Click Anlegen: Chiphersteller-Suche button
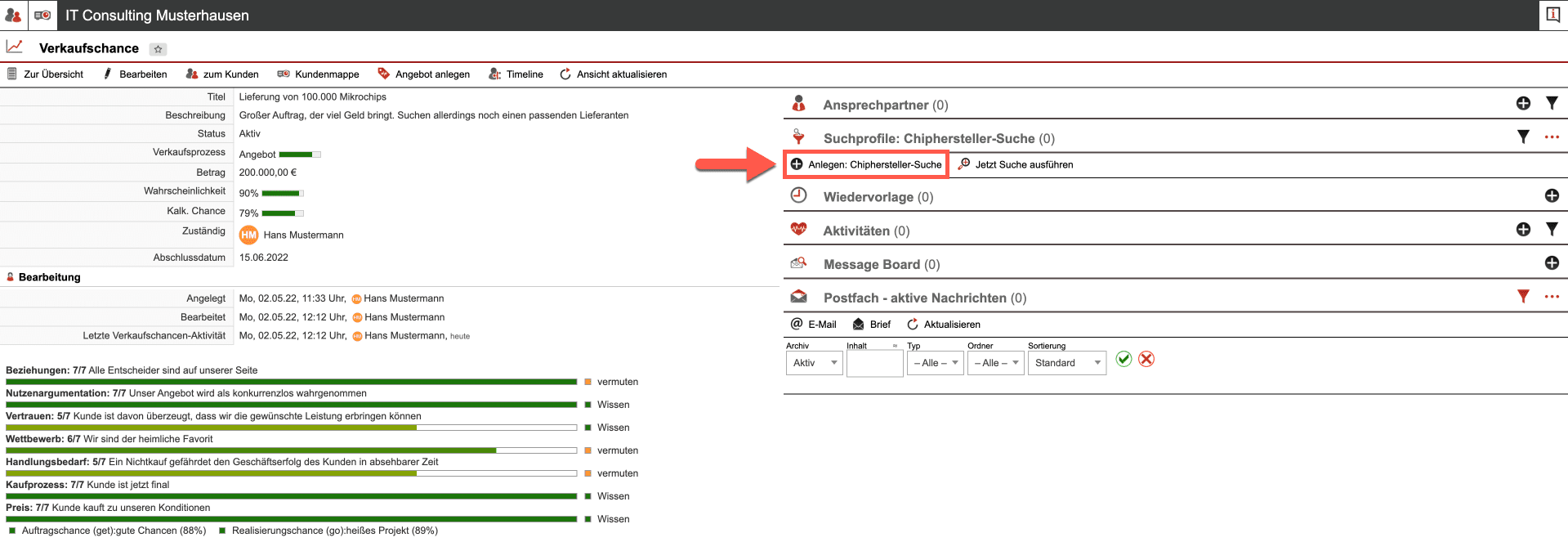This screenshot has height=542, width=1568. [x=866, y=164]
